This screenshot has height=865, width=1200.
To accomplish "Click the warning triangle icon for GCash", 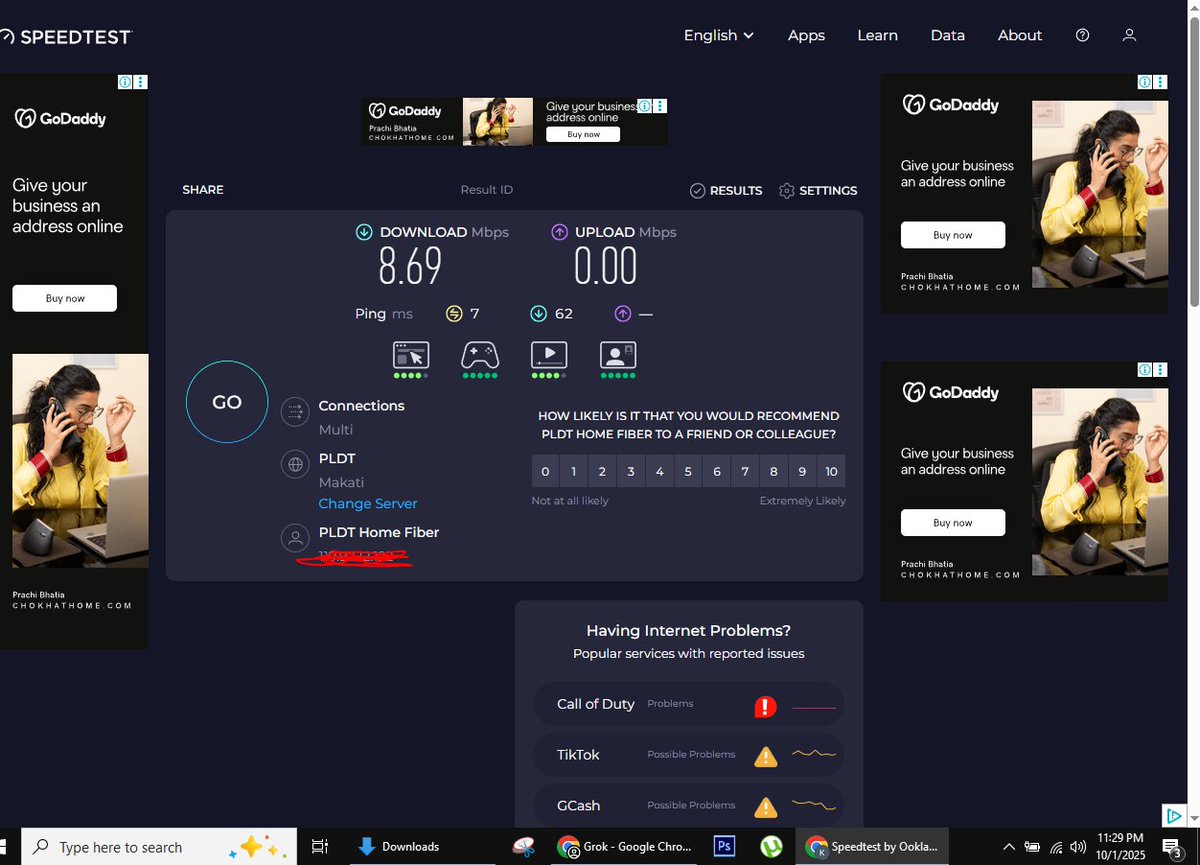I will click(x=766, y=807).
